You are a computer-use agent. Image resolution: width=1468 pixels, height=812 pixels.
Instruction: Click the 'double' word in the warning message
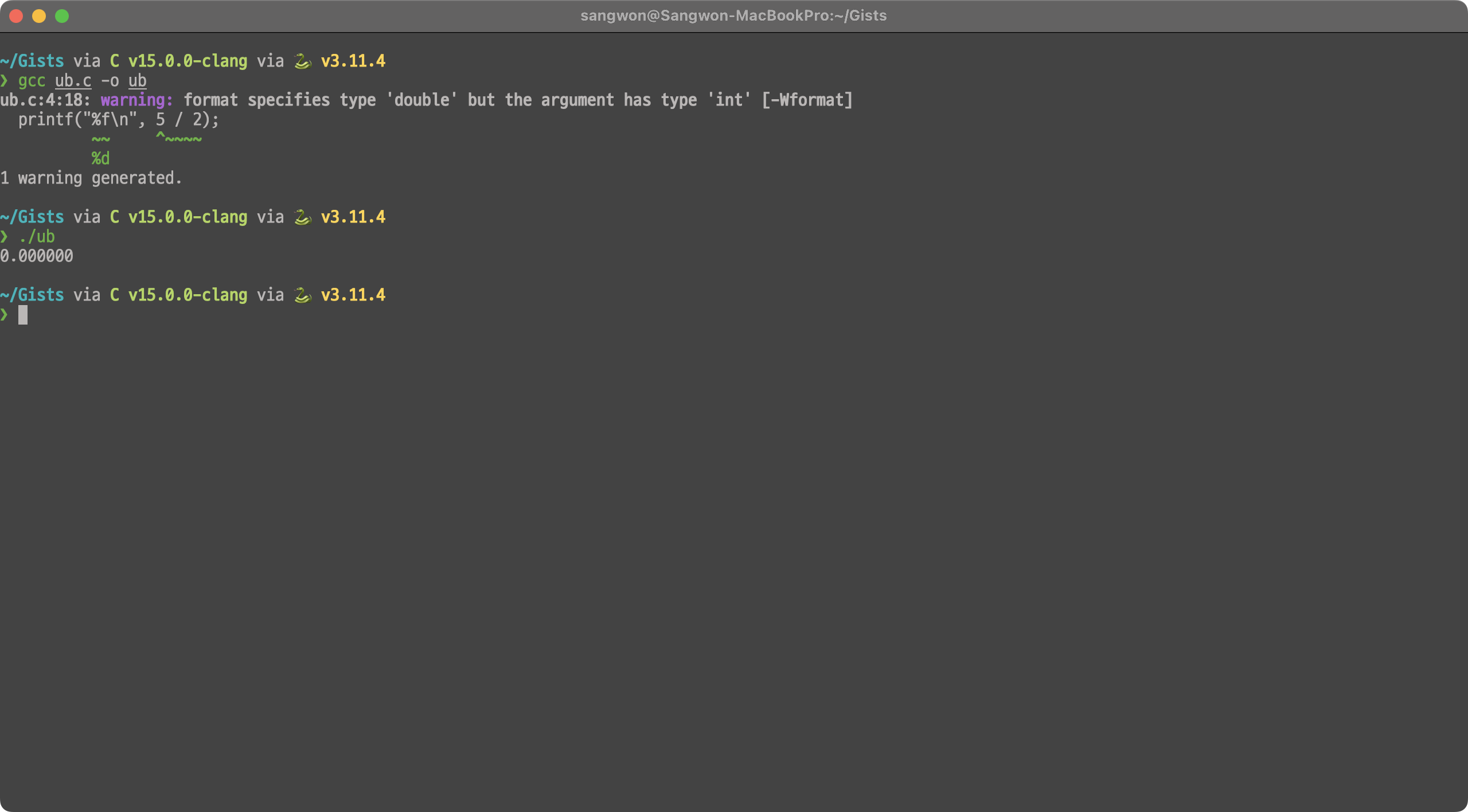422,100
